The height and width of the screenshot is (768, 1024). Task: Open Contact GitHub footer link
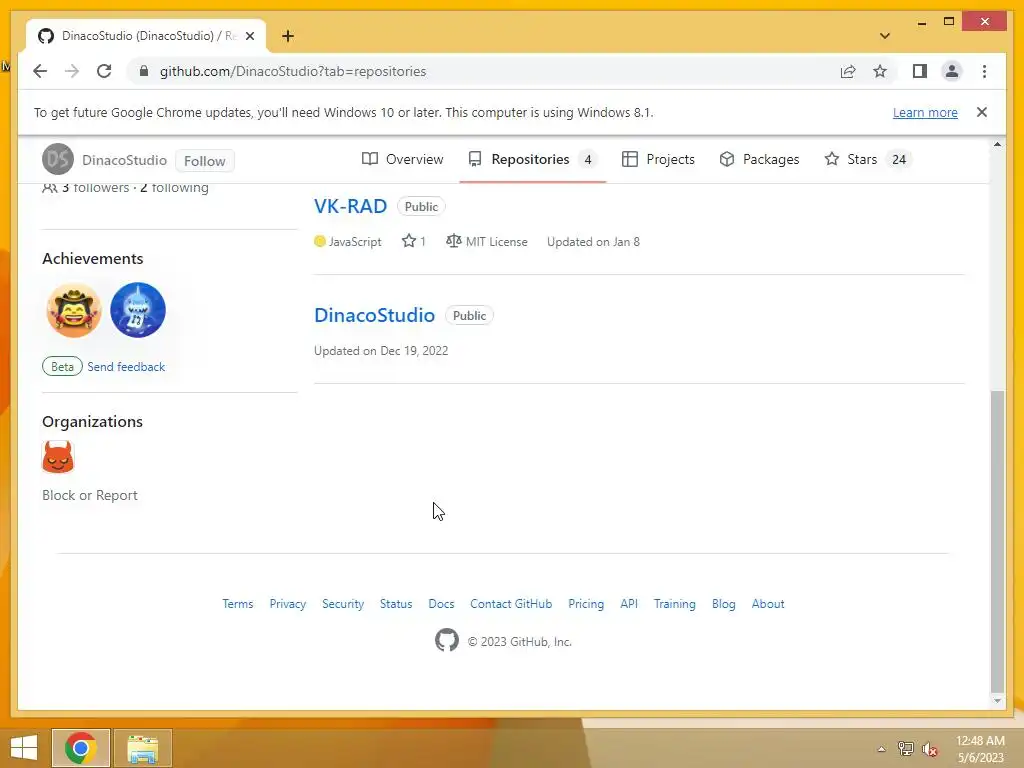511,604
